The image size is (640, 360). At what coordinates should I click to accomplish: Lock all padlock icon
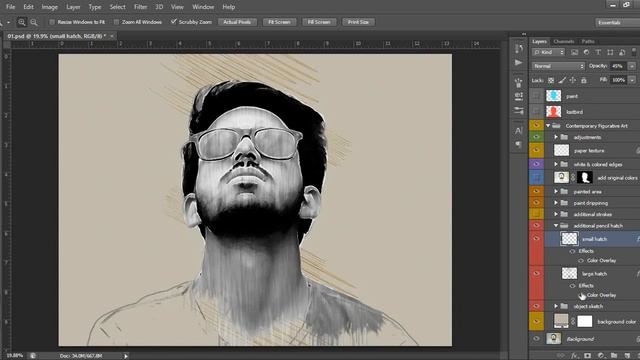click(x=584, y=80)
